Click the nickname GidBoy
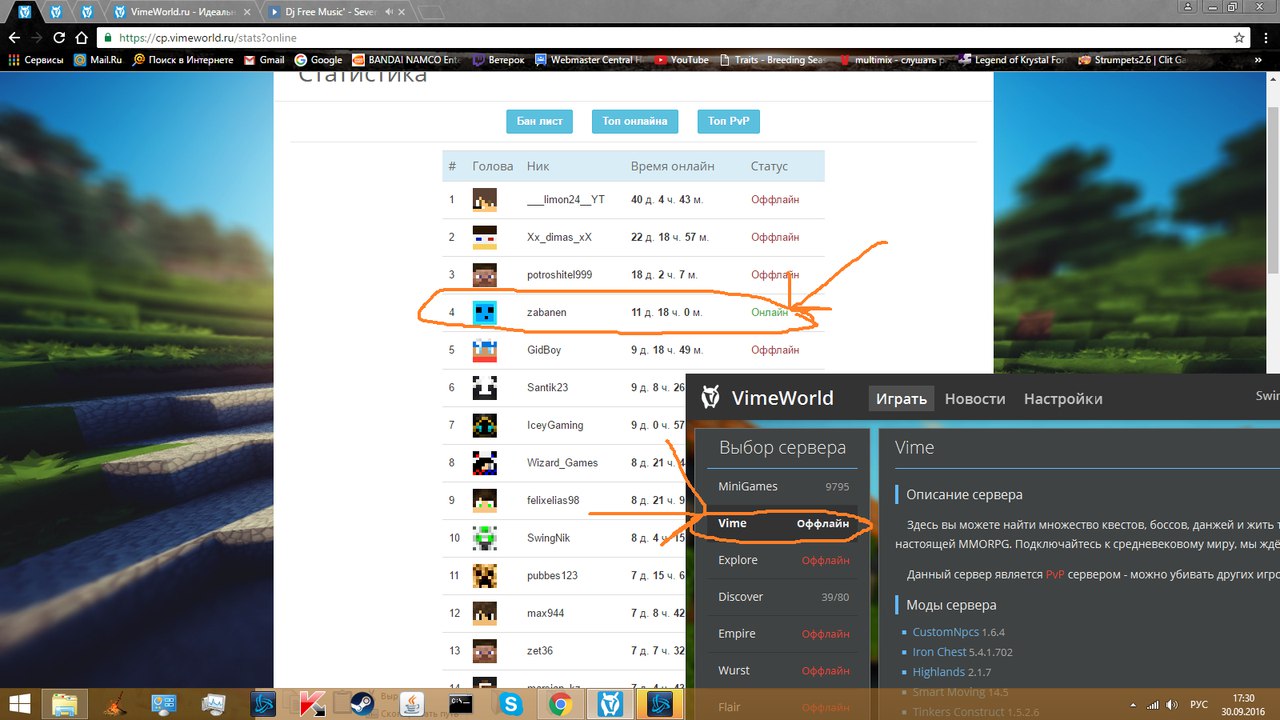 pos(544,350)
